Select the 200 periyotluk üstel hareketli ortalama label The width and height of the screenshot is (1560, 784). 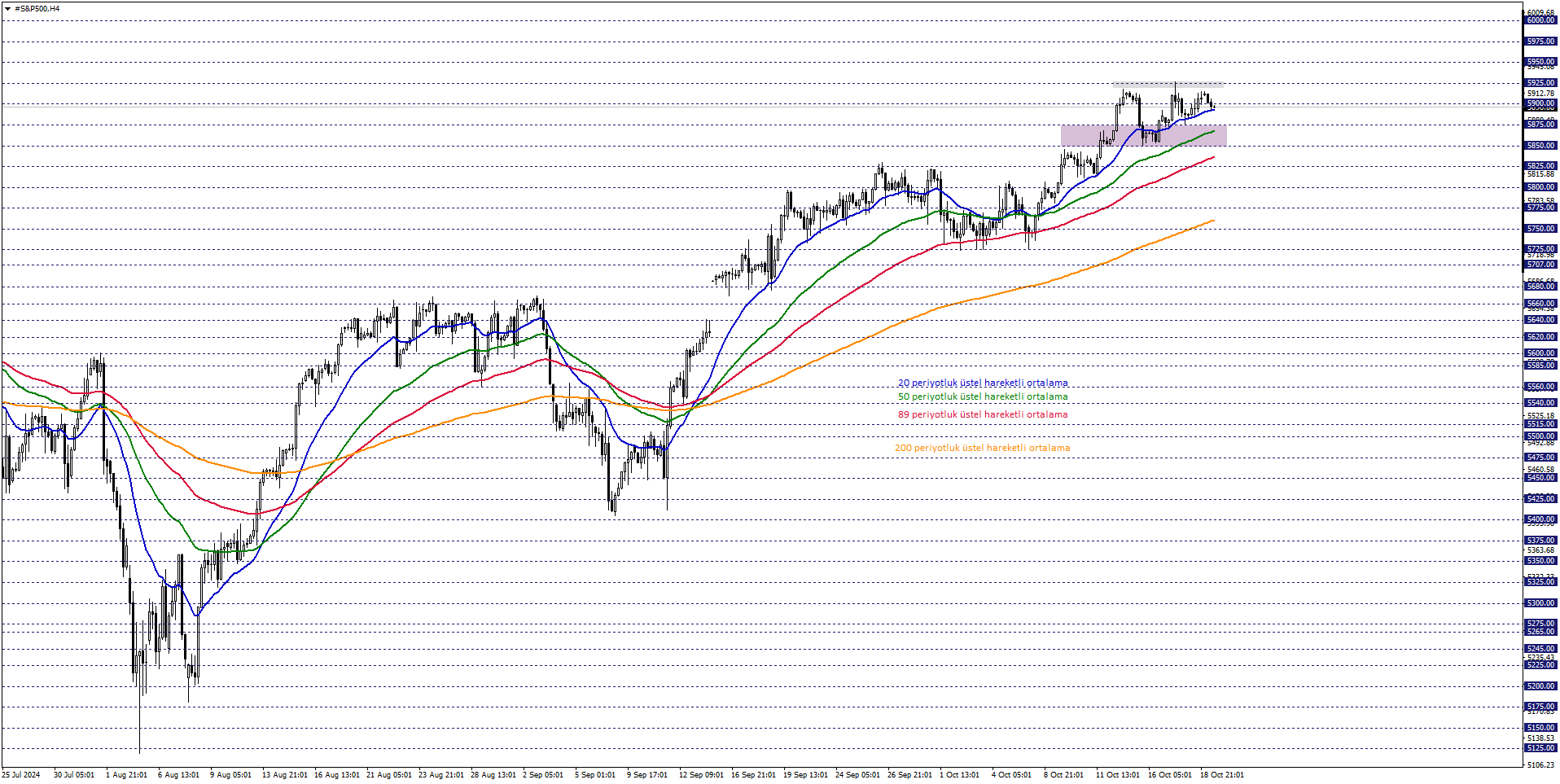pos(982,448)
